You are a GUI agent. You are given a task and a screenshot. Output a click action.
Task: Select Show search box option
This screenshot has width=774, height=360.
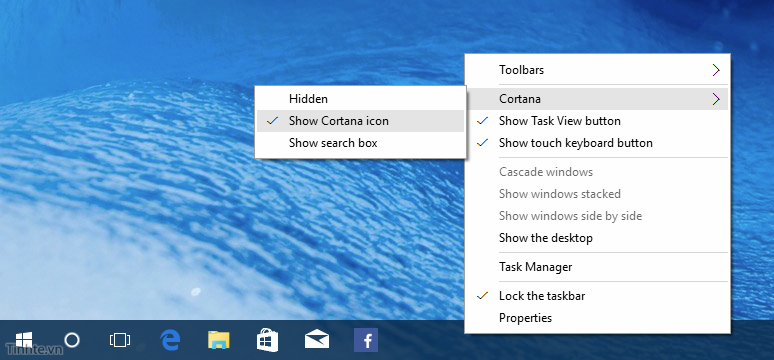tap(360, 143)
